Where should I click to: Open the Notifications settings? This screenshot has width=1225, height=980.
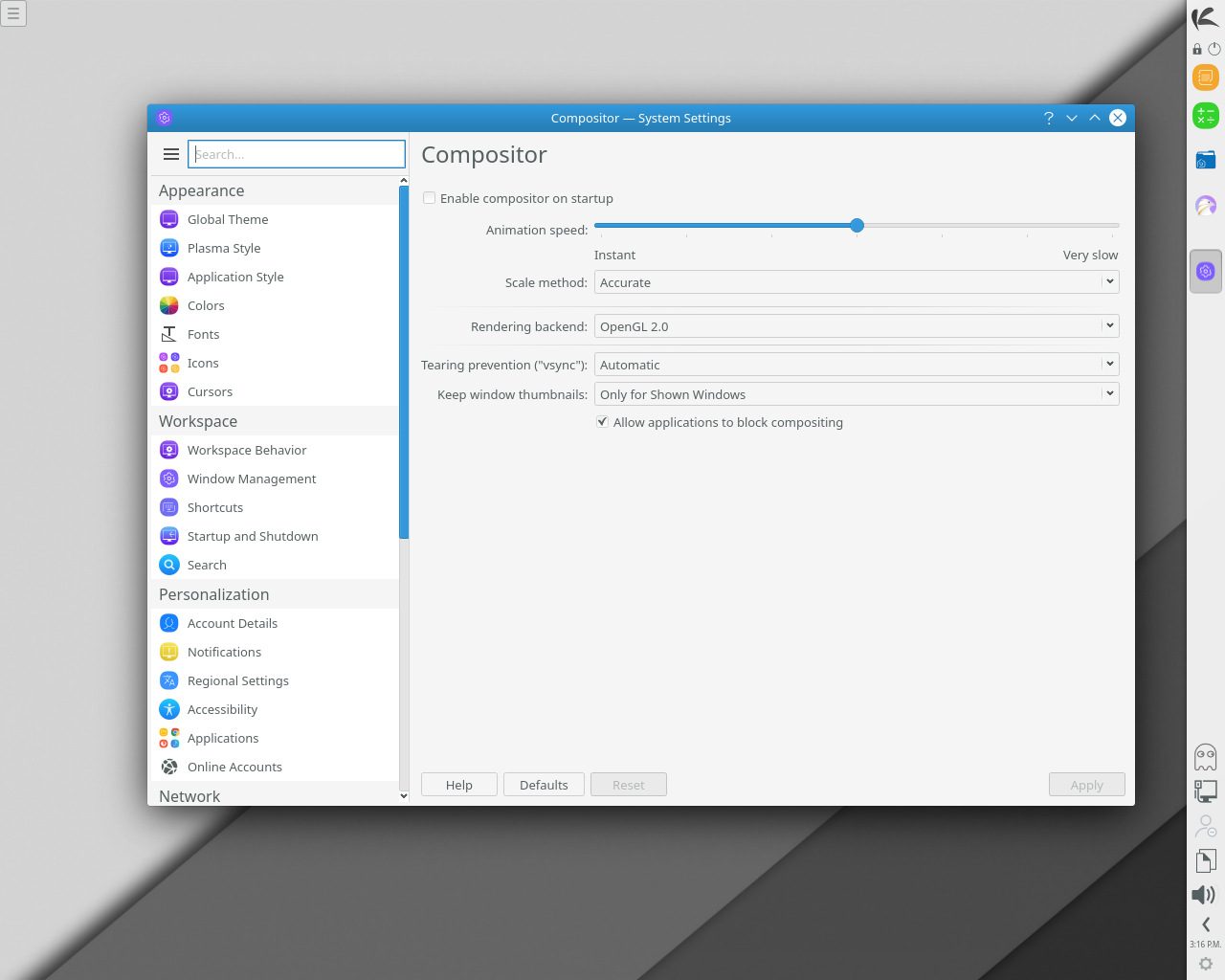click(274, 652)
